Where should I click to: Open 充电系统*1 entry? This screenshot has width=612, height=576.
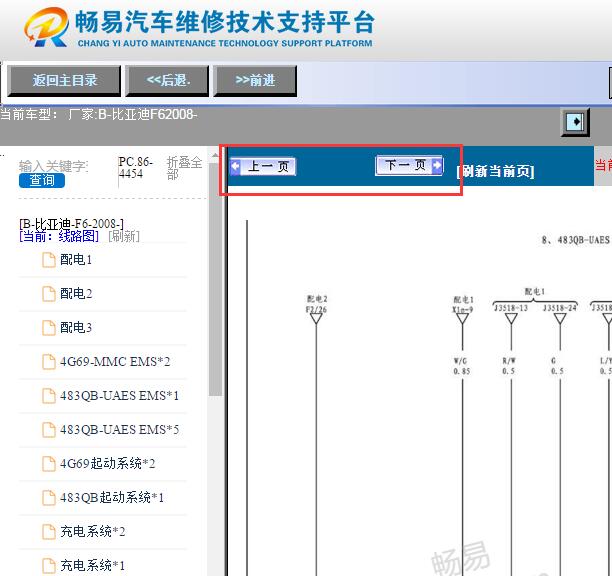(93, 565)
